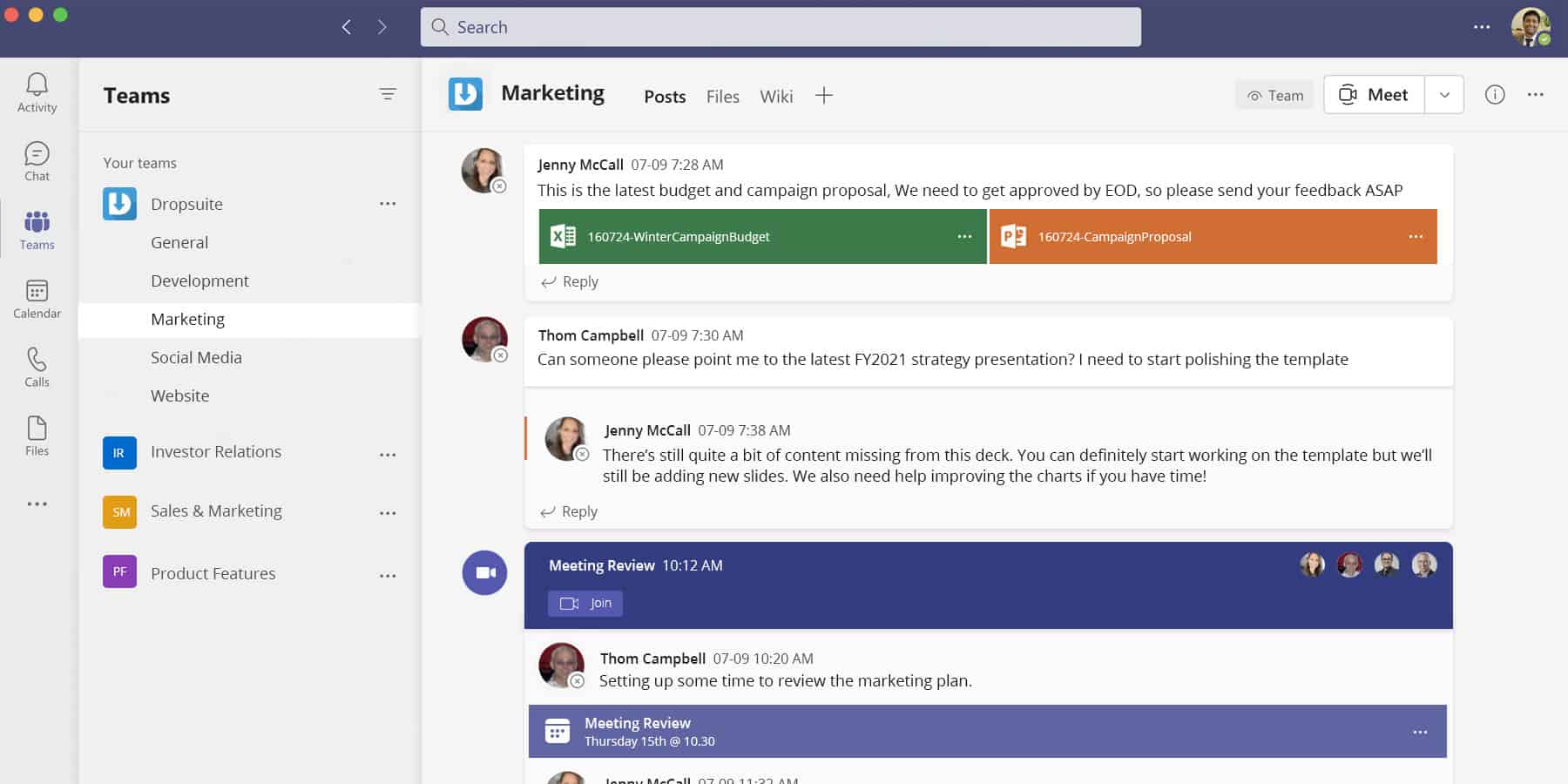Click Thom Campbell's avatar on 10:20 AM post
The image size is (1568, 784).
(561, 666)
